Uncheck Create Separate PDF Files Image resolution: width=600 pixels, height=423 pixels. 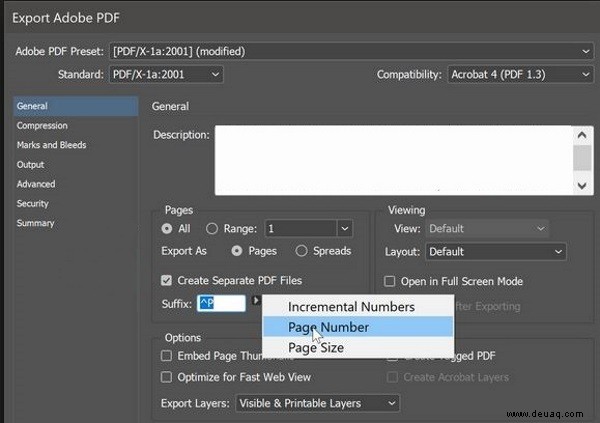[166, 280]
